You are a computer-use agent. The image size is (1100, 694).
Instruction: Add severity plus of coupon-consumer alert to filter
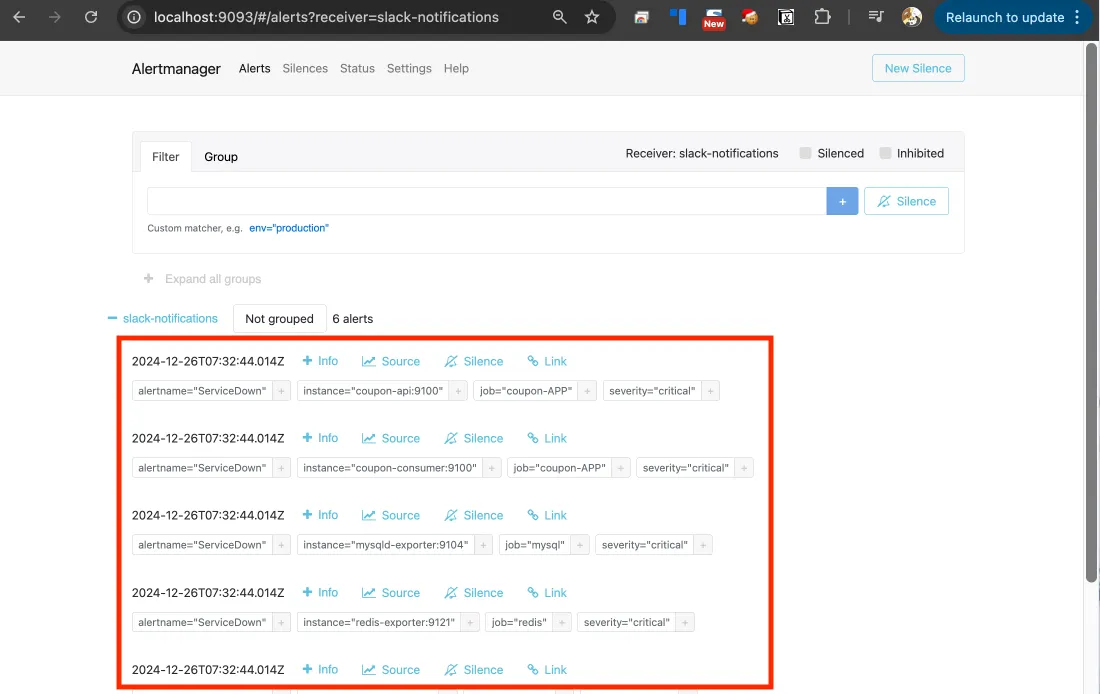pyautogui.click(x=744, y=468)
